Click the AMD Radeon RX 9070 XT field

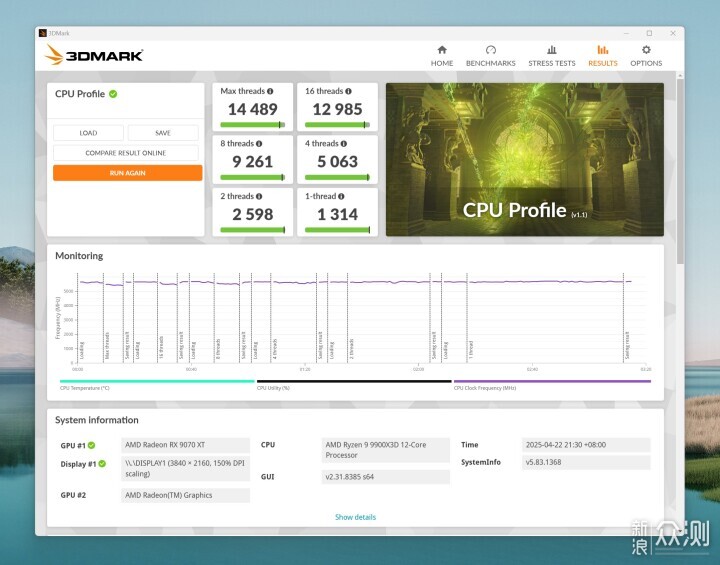click(x=186, y=445)
